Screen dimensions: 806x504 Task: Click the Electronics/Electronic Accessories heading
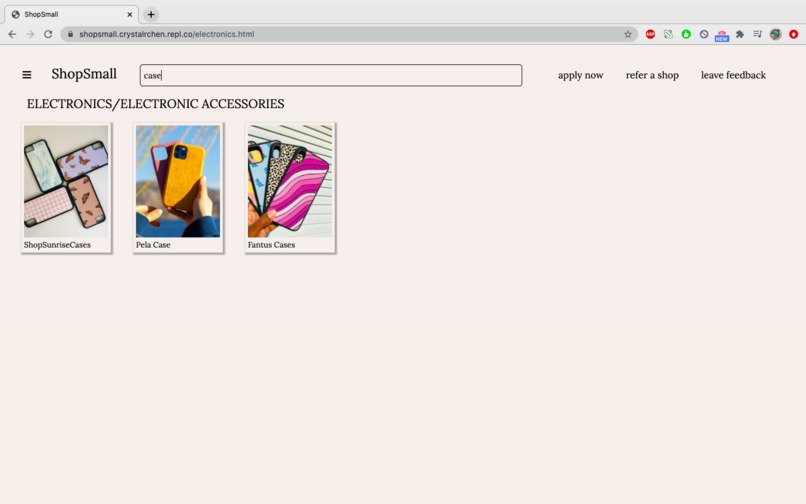pos(155,104)
